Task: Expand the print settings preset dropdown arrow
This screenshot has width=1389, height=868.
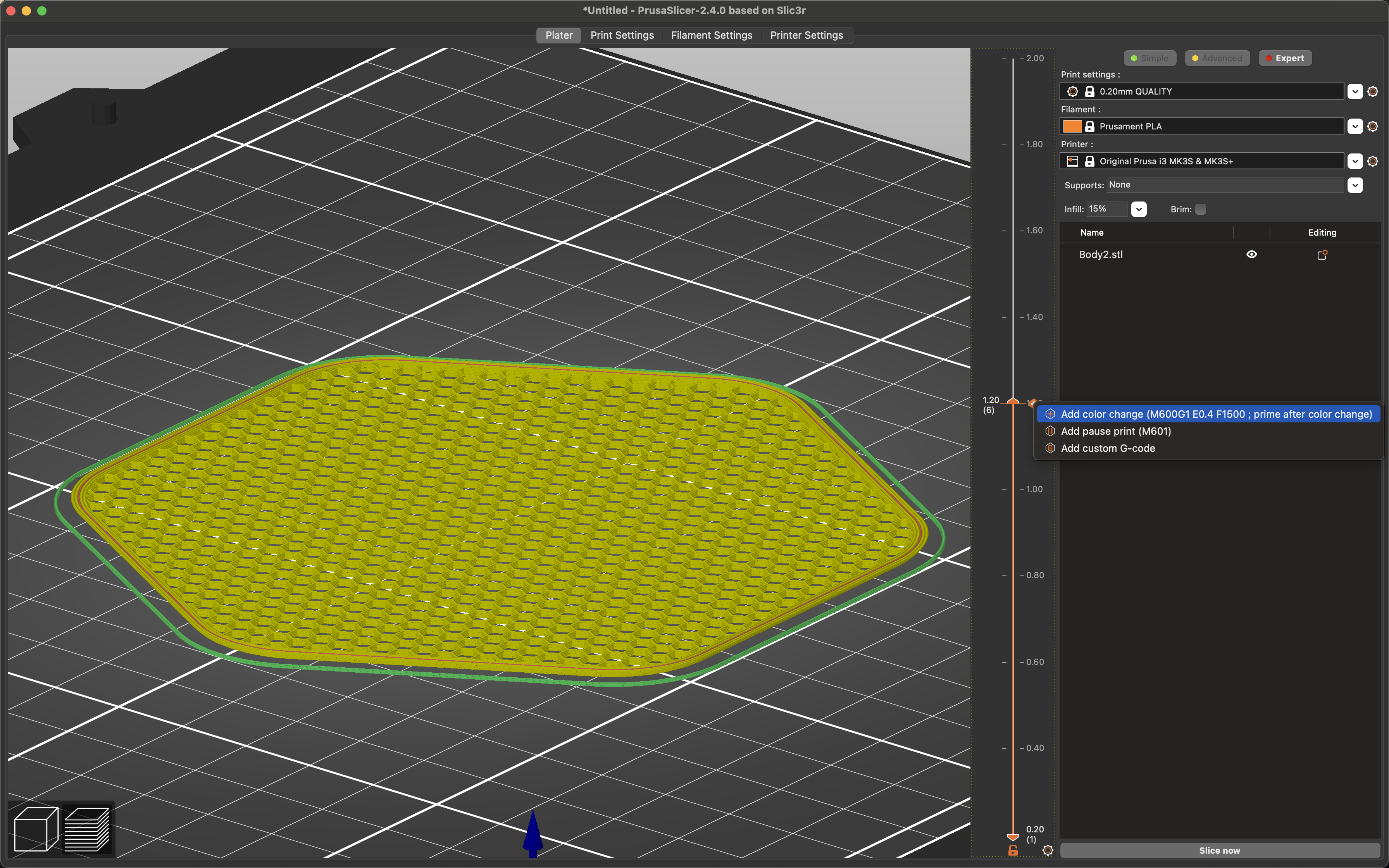Action: (1355, 91)
